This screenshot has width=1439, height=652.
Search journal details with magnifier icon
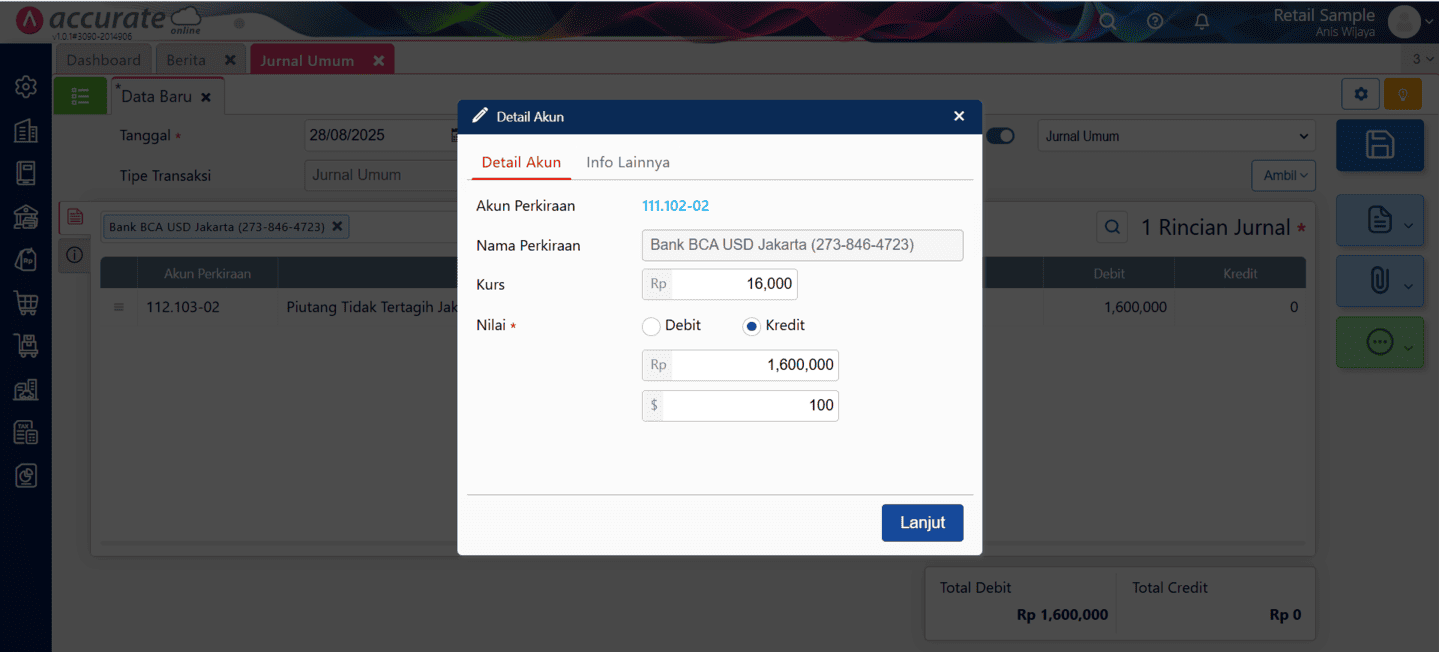click(x=1112, y=228)
